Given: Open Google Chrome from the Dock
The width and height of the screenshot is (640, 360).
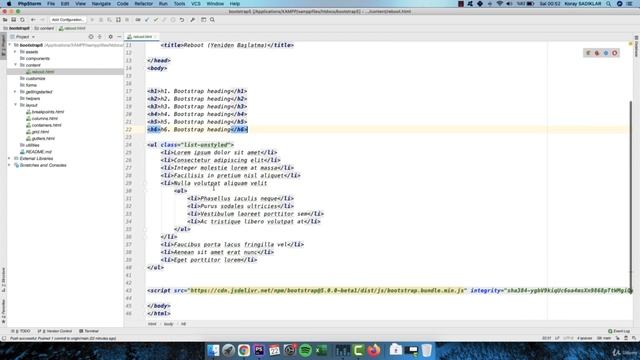Looking at the screenshot, I should 244,350.
